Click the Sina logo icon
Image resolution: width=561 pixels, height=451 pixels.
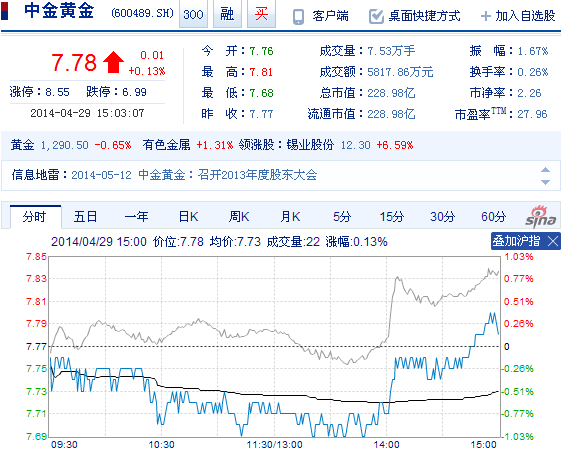click(541, 217)
